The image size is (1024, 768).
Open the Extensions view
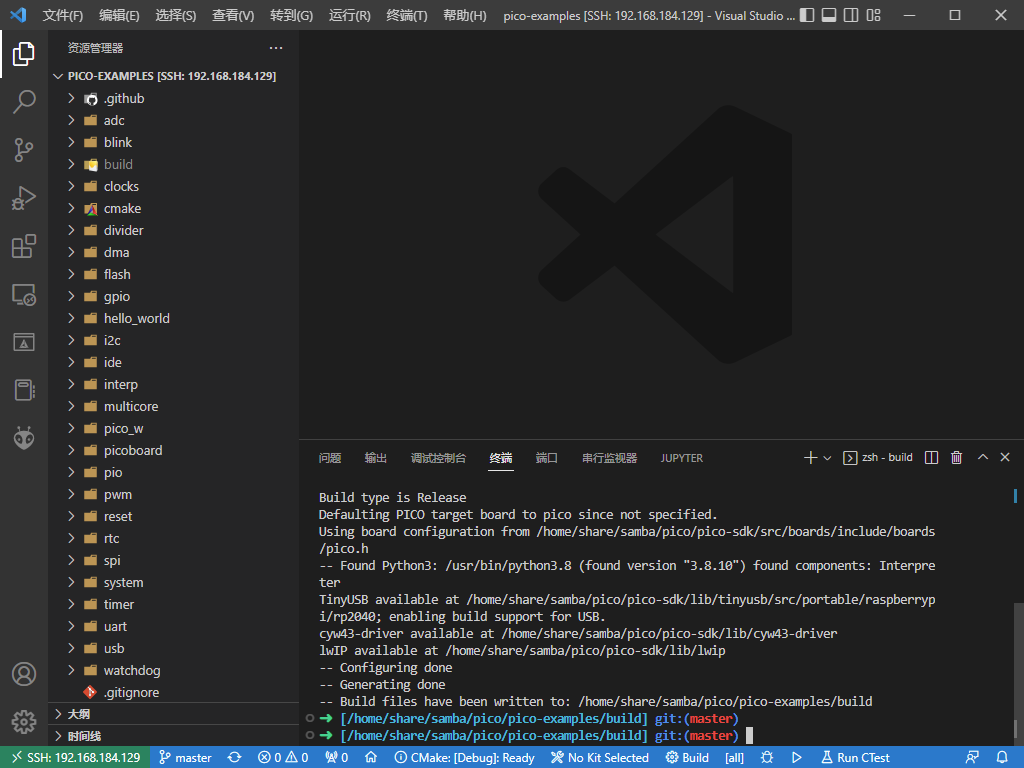coord(24,246)
